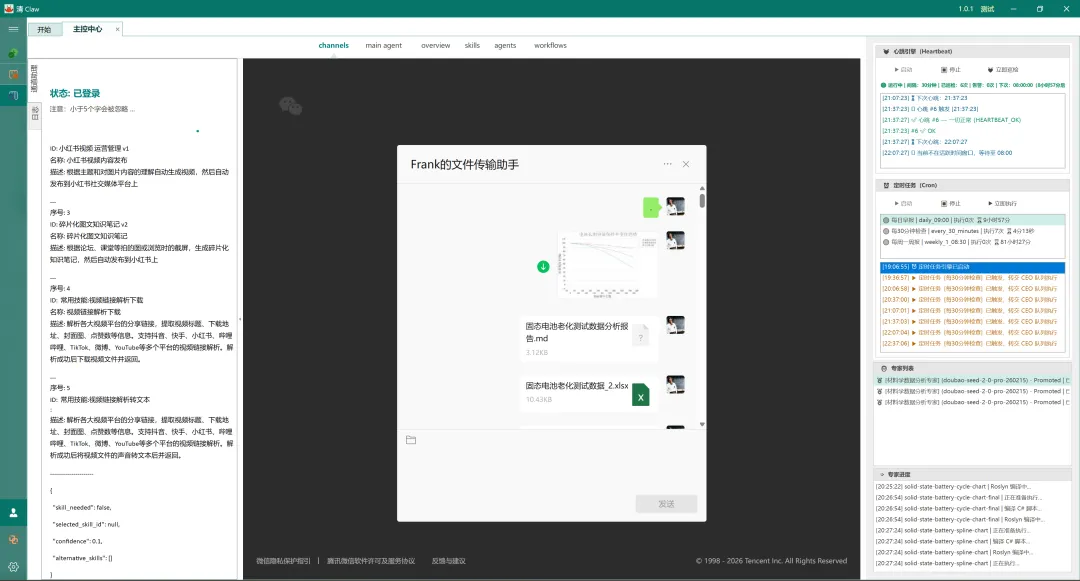Open 反馈与建议 link
The height and width of the screenshot is (581, 1080).
click(448, 561)
